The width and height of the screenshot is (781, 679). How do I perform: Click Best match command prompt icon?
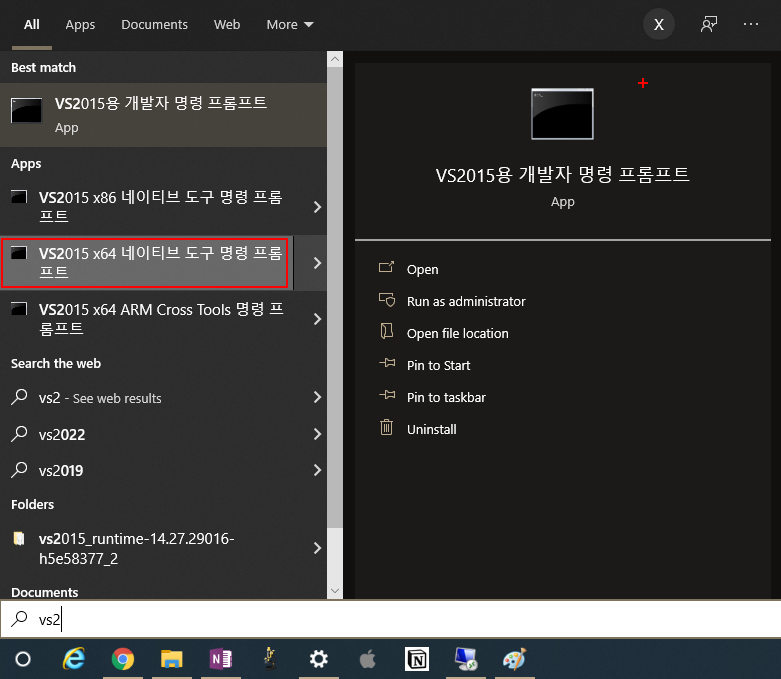tap(26, 110)
